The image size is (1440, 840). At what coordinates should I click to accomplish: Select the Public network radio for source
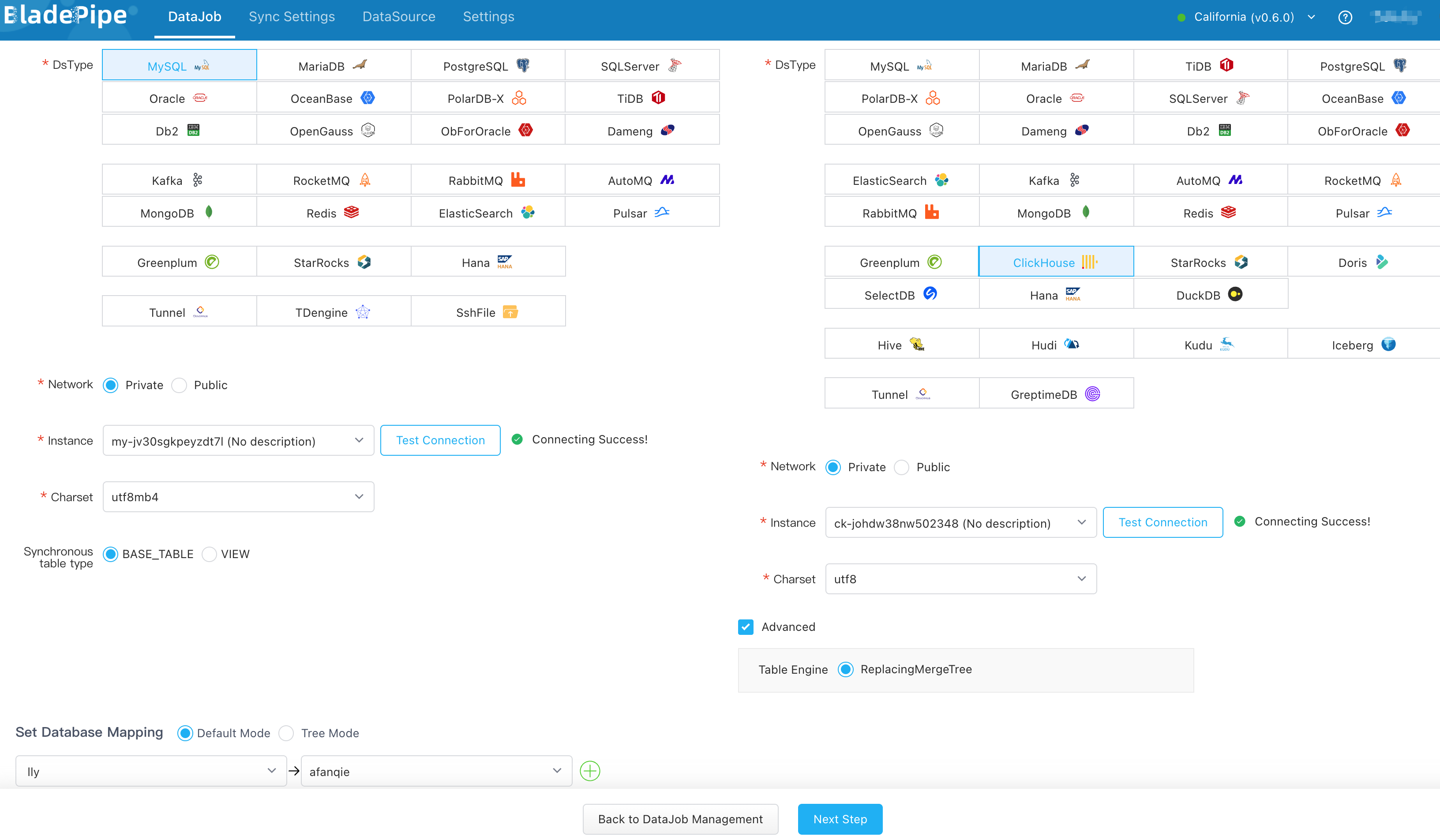180,385
